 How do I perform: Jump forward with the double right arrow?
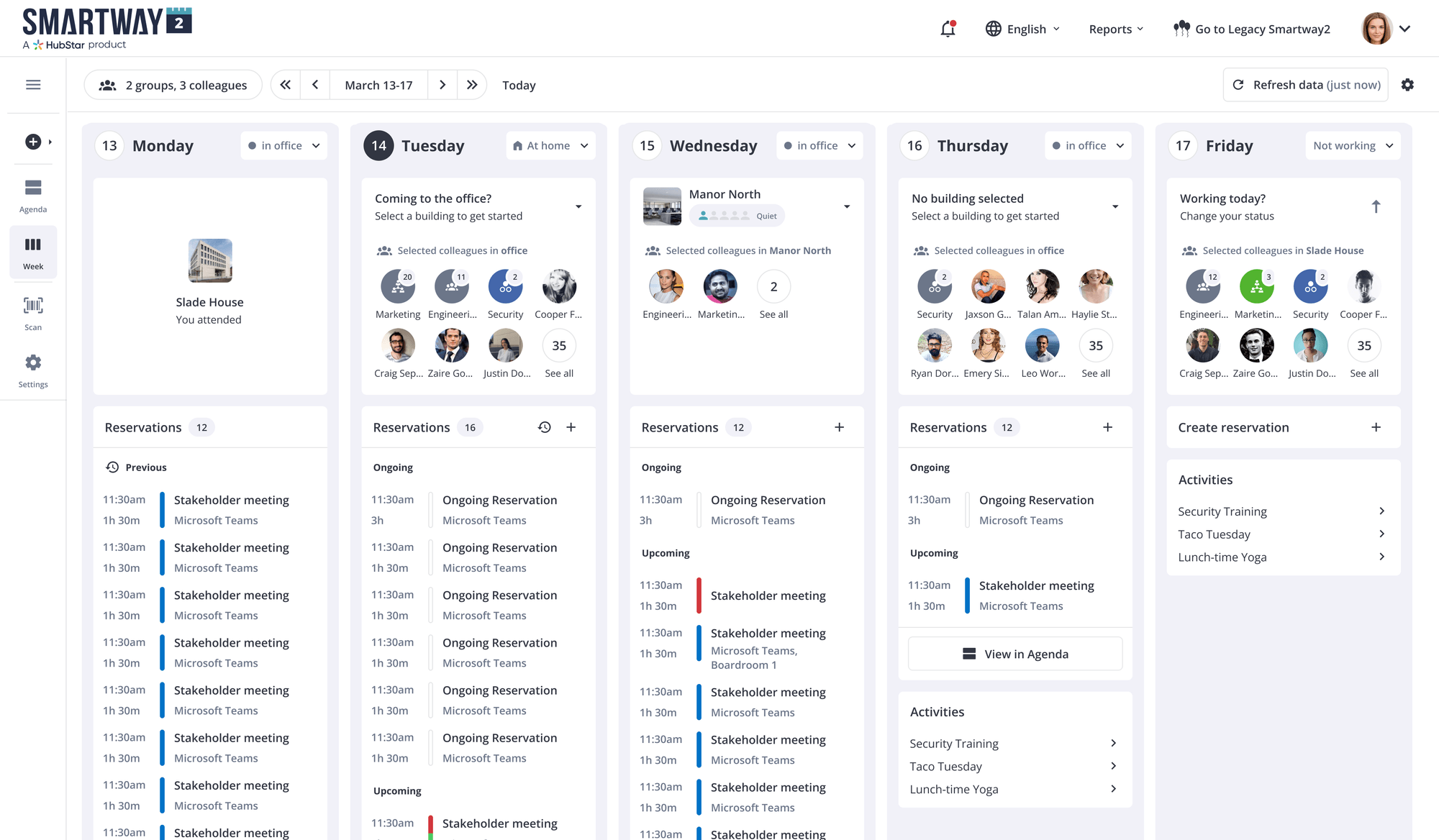point(472,85)
